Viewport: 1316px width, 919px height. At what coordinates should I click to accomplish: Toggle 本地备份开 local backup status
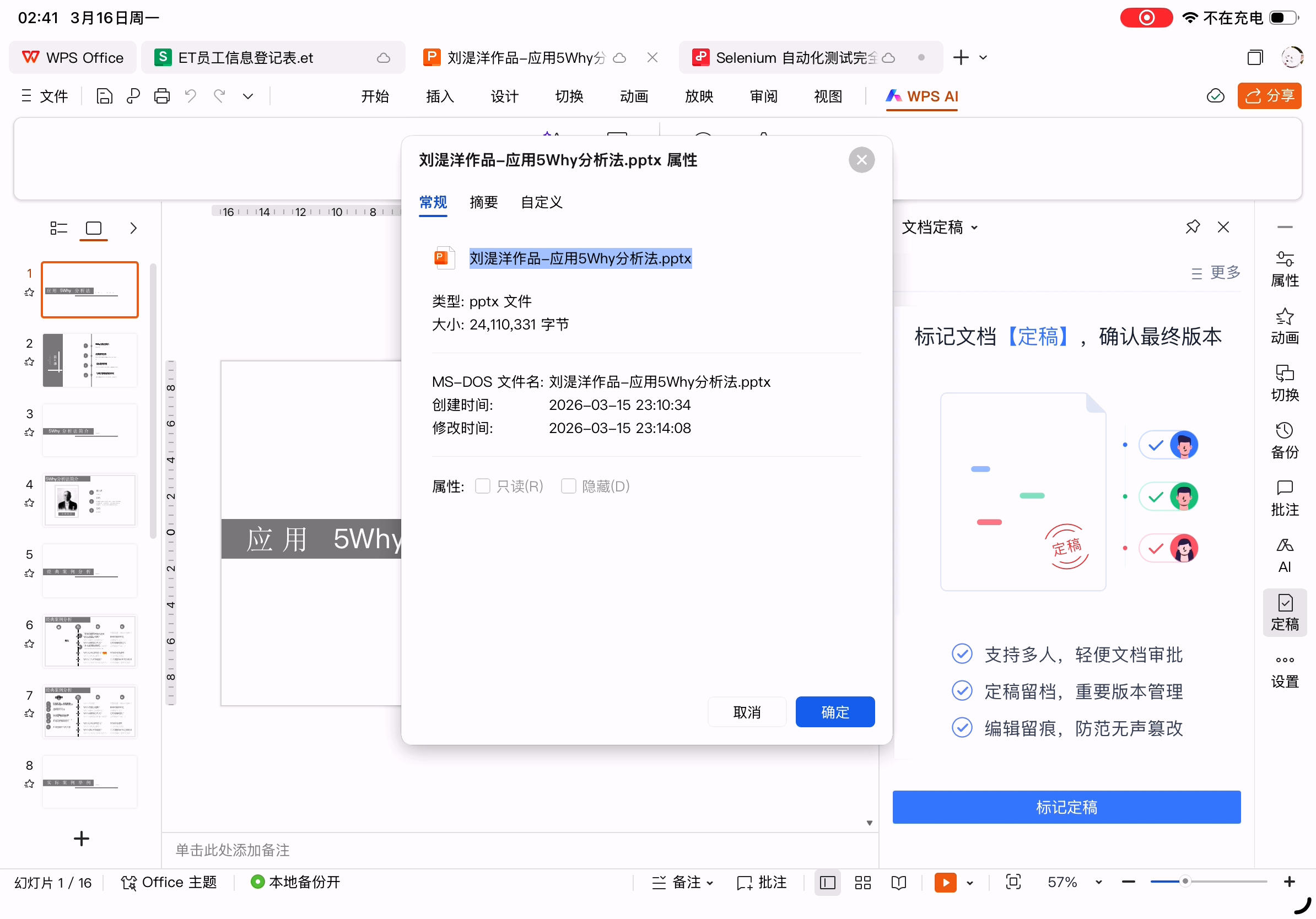click(295, 882)
